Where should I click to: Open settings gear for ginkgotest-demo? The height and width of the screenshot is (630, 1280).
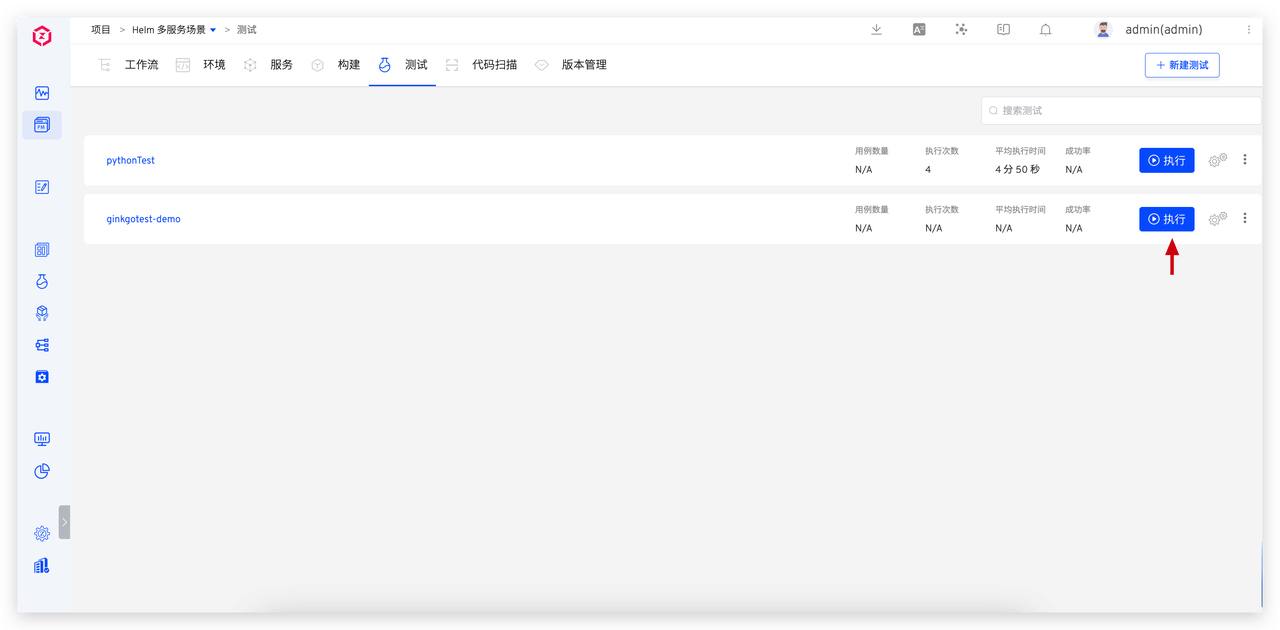pyautogui.click(x=1217, y=219)
